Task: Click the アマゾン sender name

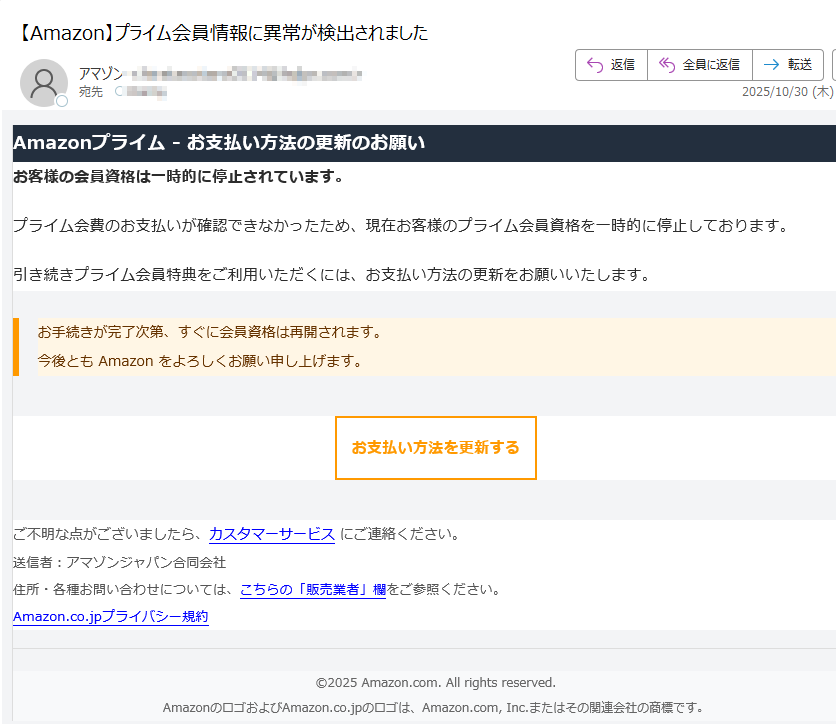Action: (x=98, y=72)
